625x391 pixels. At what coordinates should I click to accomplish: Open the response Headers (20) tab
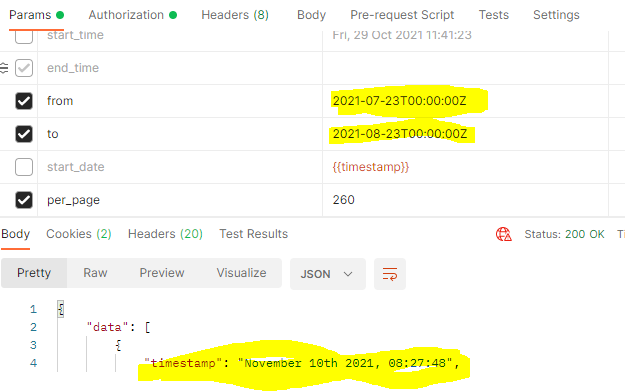pos(165,234)
